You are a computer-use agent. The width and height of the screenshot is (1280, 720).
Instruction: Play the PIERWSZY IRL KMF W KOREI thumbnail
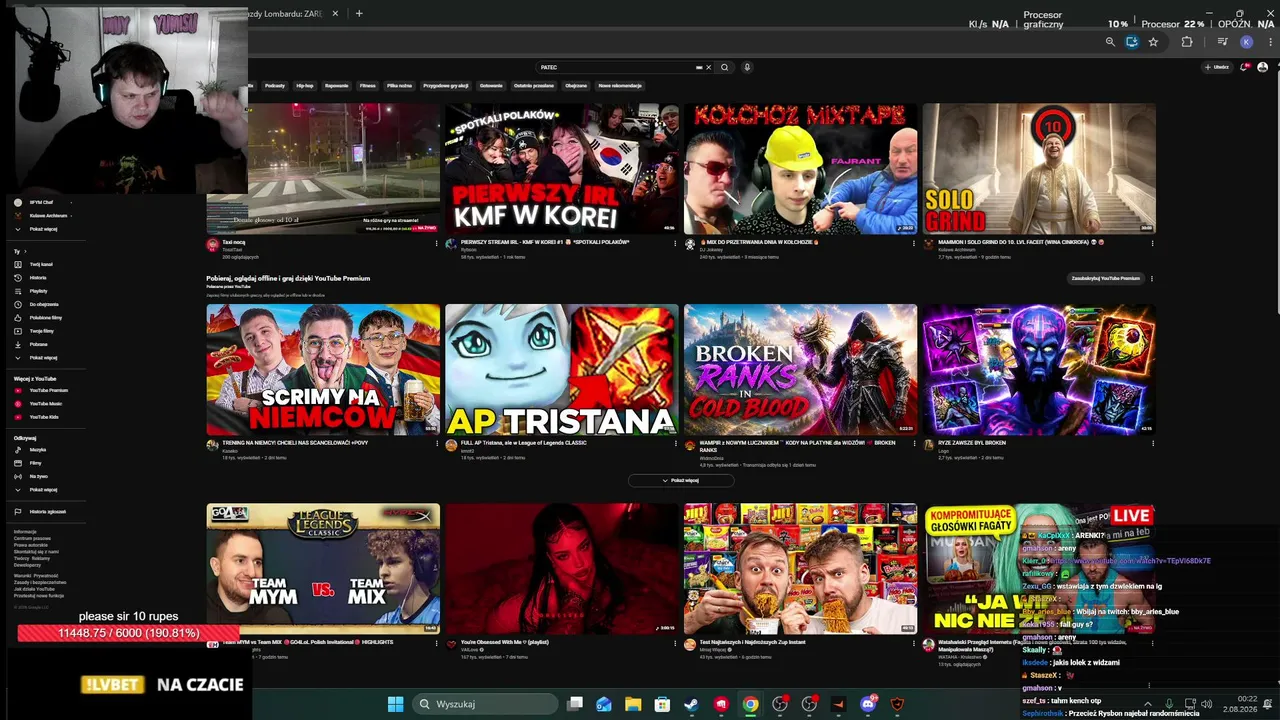click(x=562, y=169)
